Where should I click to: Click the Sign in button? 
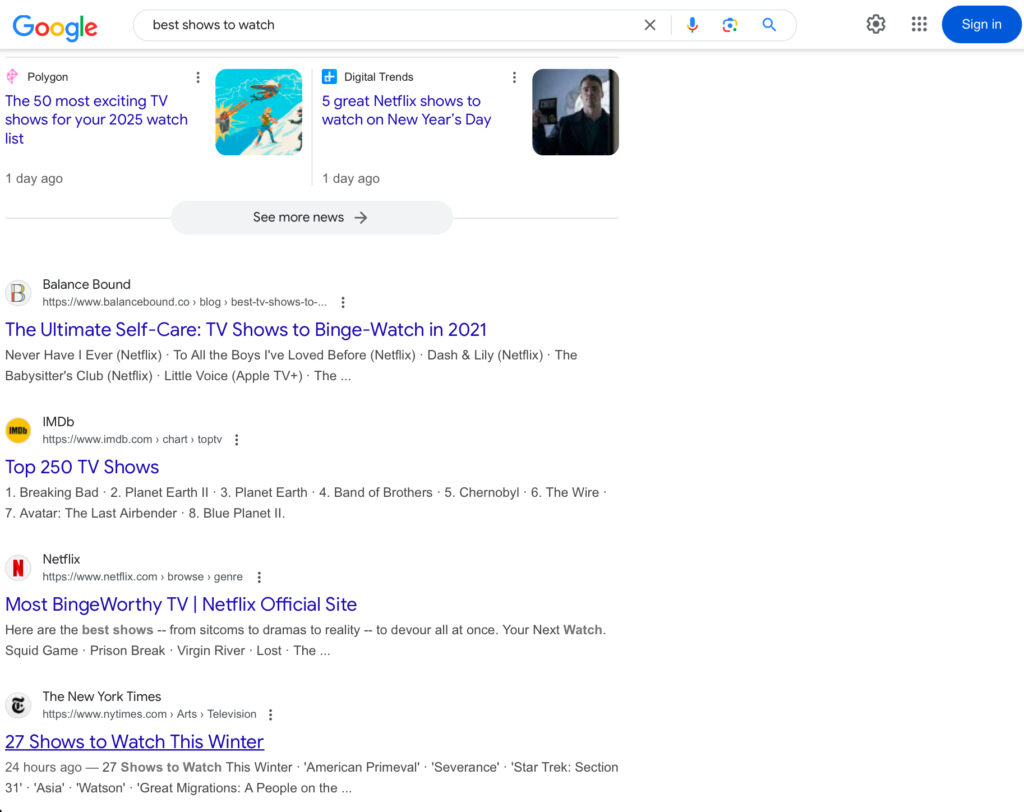point(981,24)
